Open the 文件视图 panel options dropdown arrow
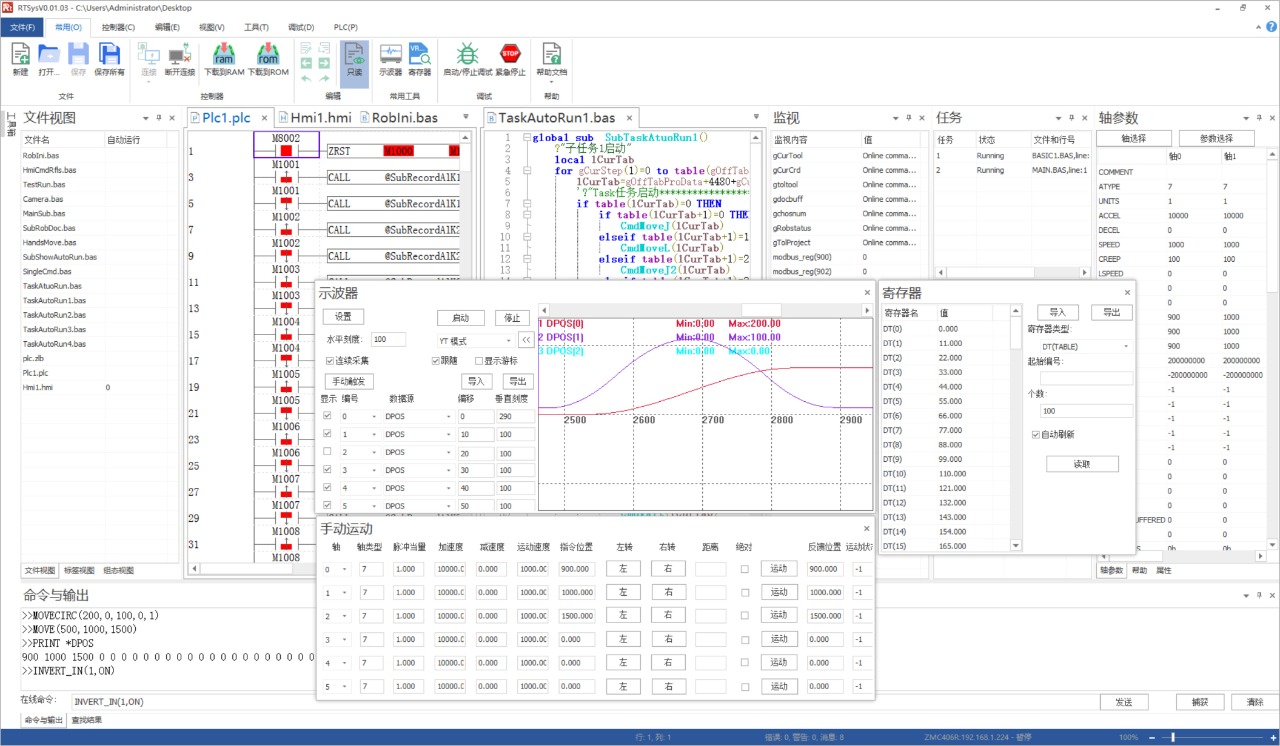The image size is (1280, 746). (x=148, y=118)
